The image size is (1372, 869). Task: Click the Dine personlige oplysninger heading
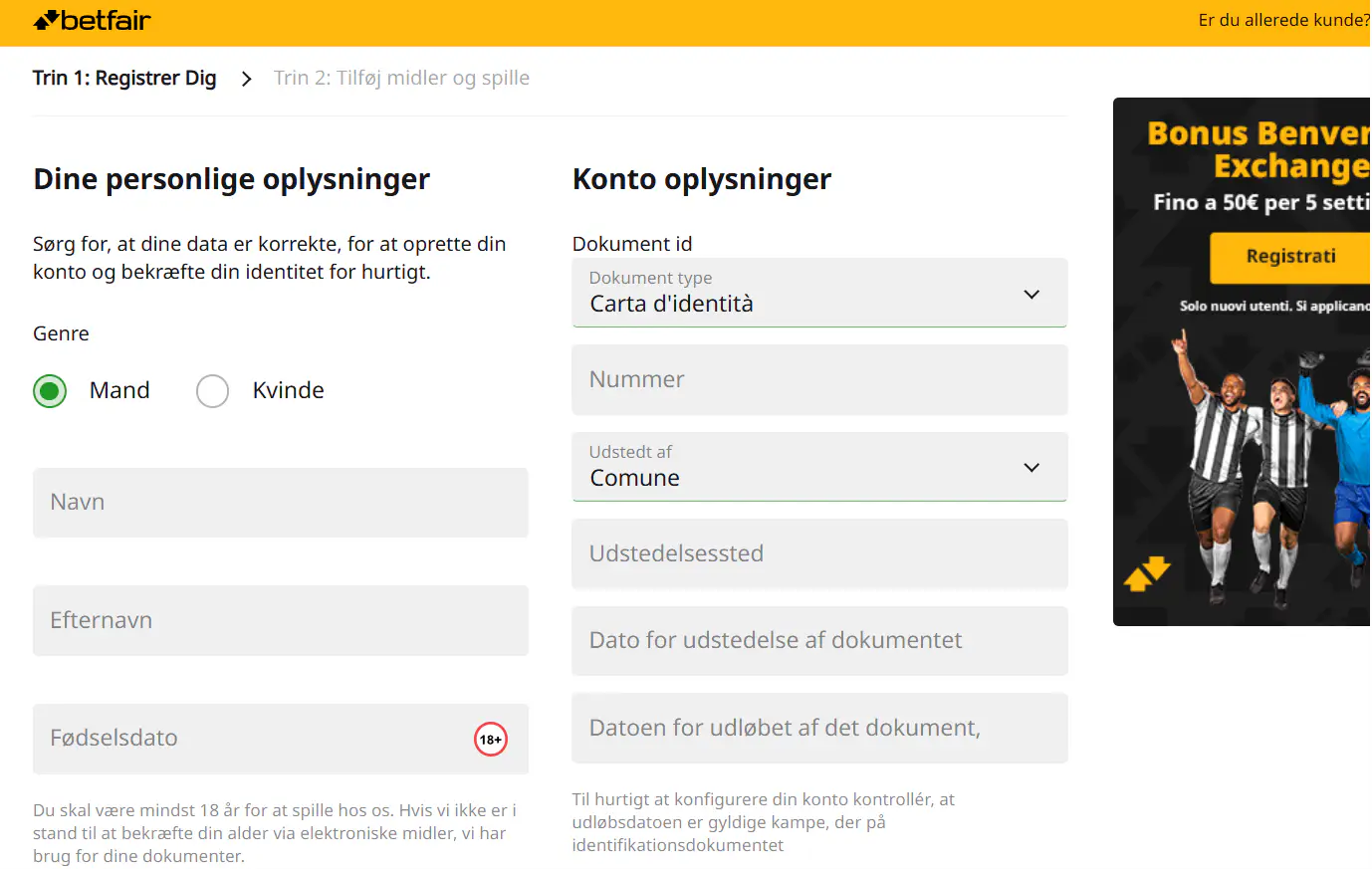click(232, 179)
